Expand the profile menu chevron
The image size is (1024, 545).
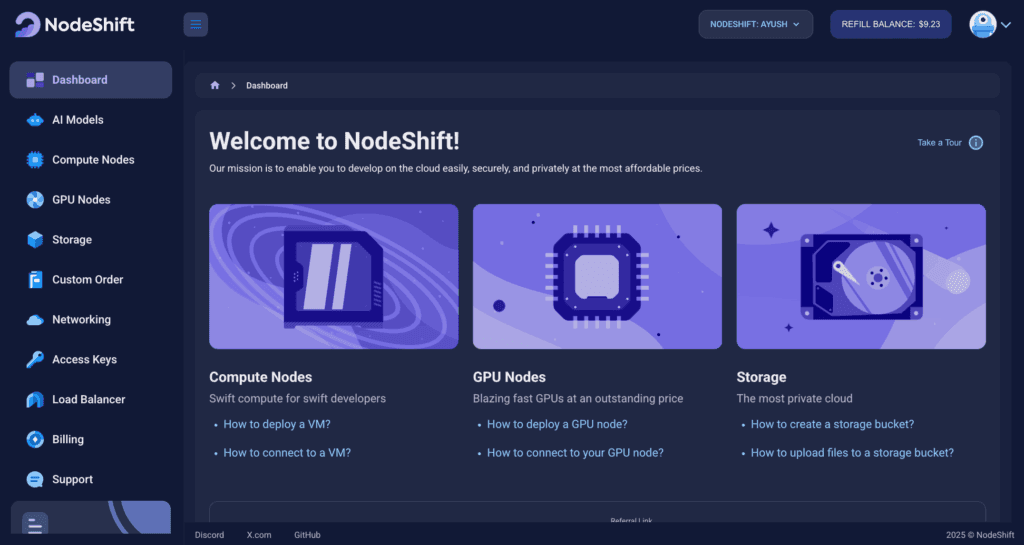[x=1006, y=25]
